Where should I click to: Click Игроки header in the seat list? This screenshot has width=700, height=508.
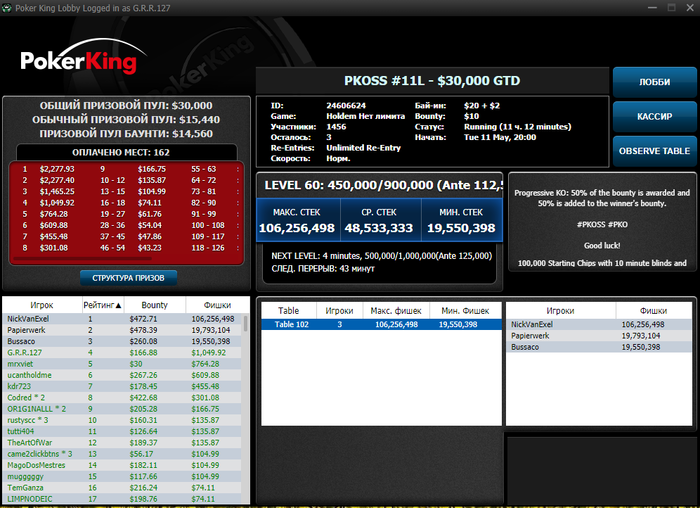point(560,310)
